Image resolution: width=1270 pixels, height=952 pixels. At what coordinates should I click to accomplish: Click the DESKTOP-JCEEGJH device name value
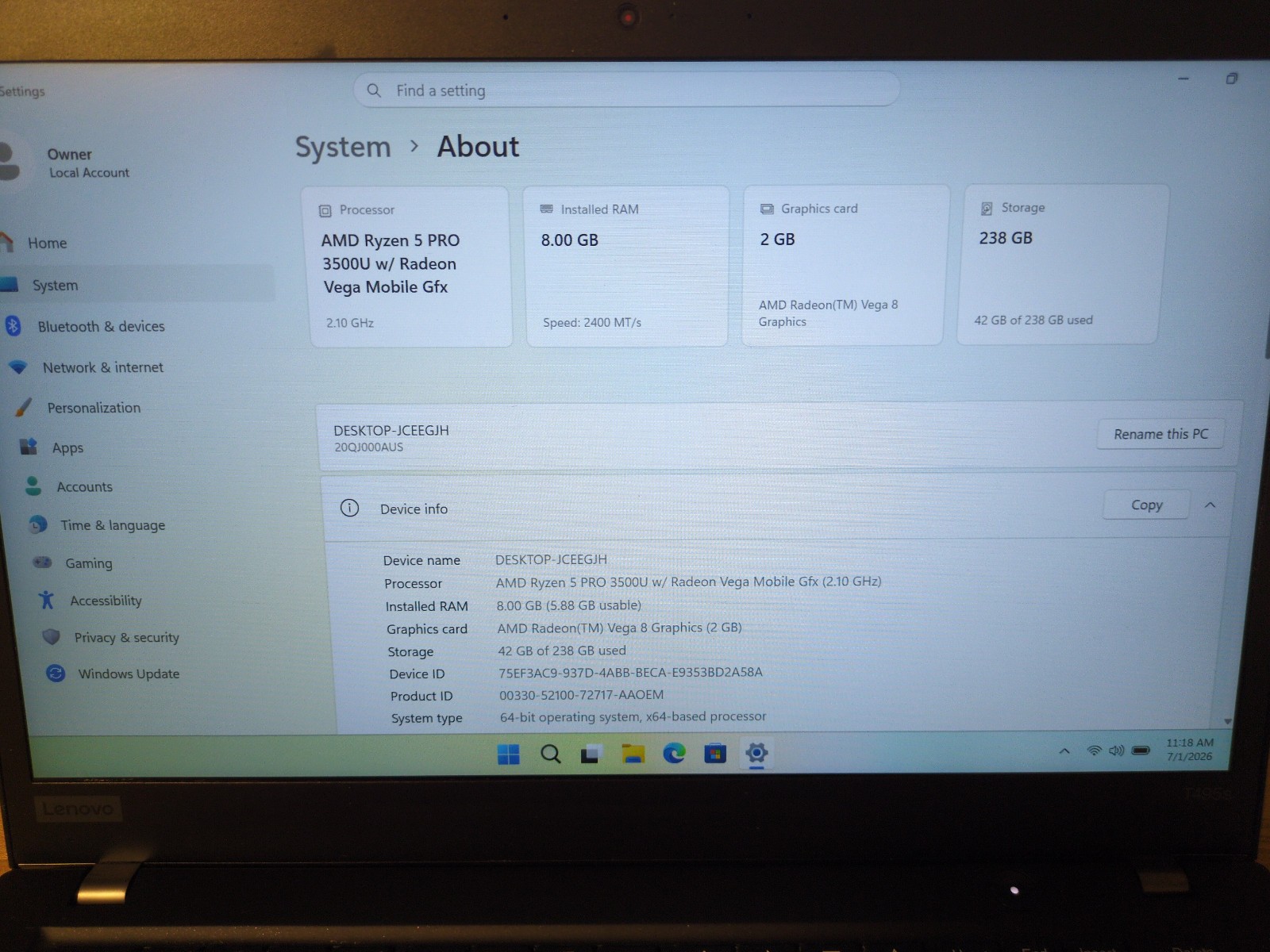[551, 559]
